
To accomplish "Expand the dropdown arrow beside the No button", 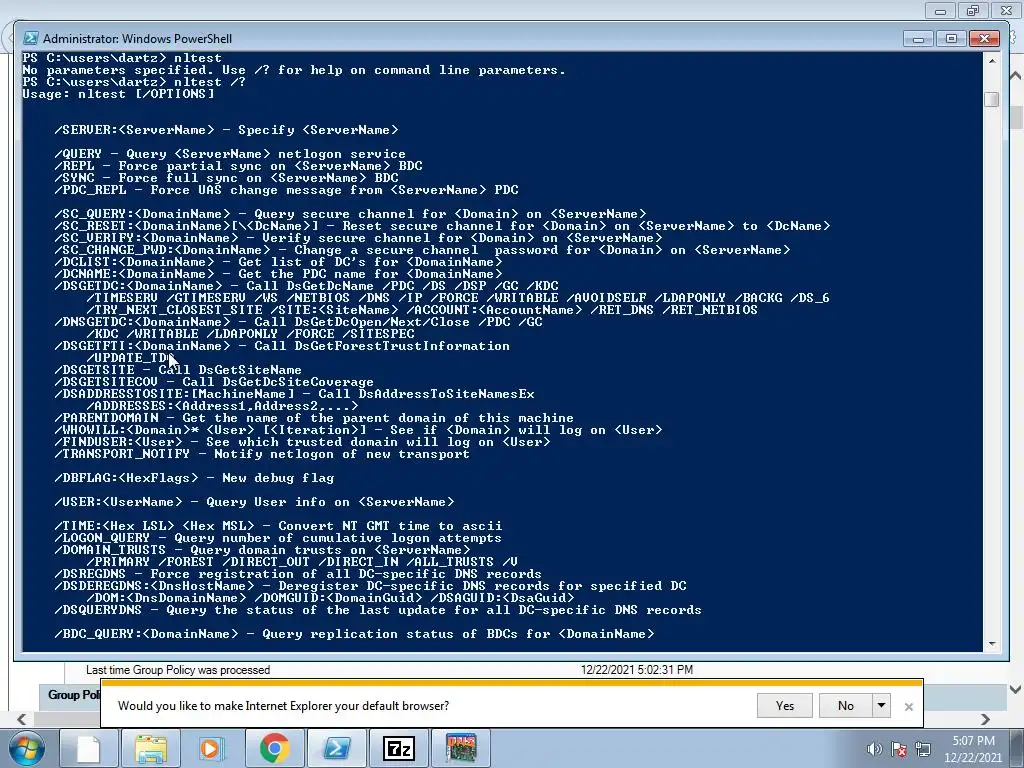I will pyautogui.click(x=882, y=706).
